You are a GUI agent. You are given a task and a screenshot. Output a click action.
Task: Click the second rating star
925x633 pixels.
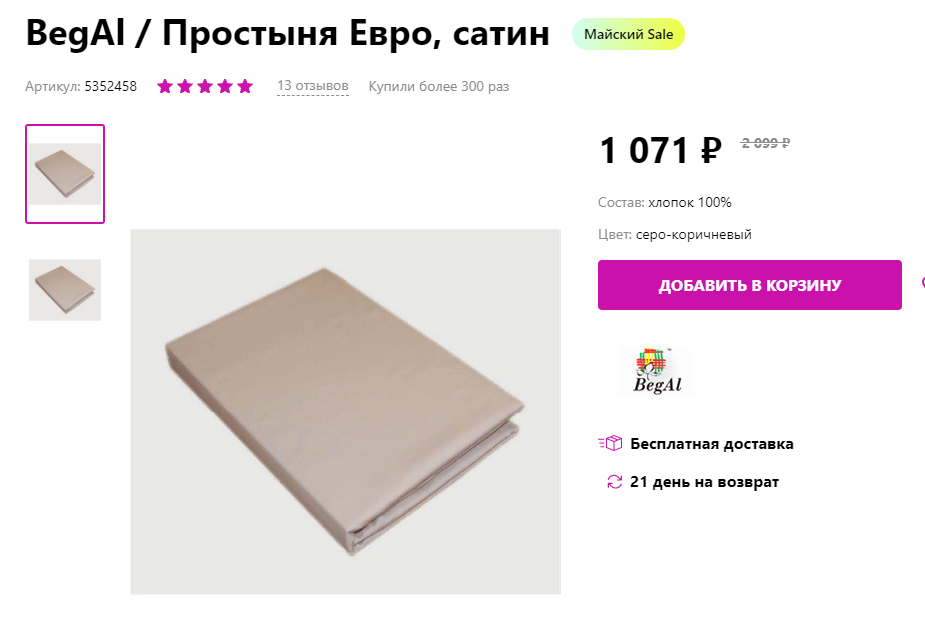tap(184, 86)
